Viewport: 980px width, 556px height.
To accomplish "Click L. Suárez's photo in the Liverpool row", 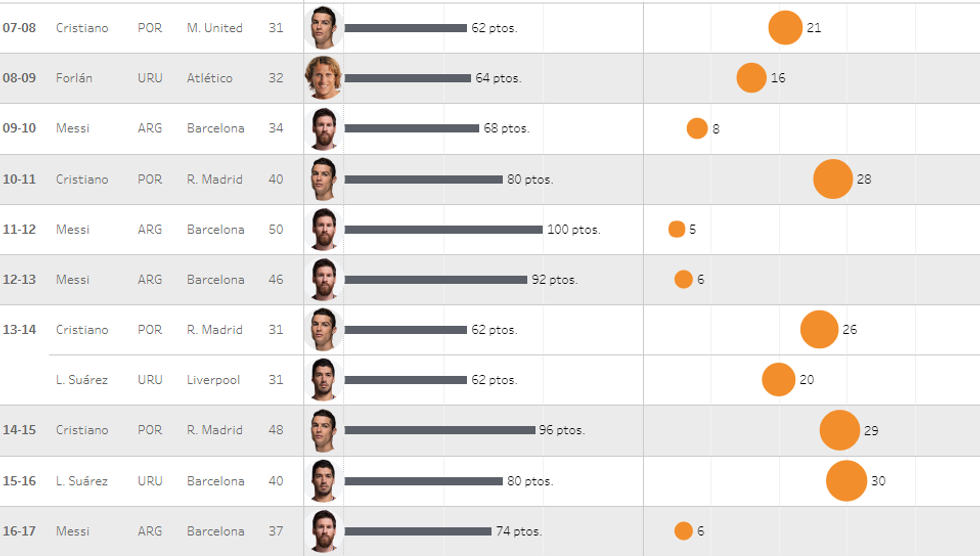I will [x=323, y=380].
